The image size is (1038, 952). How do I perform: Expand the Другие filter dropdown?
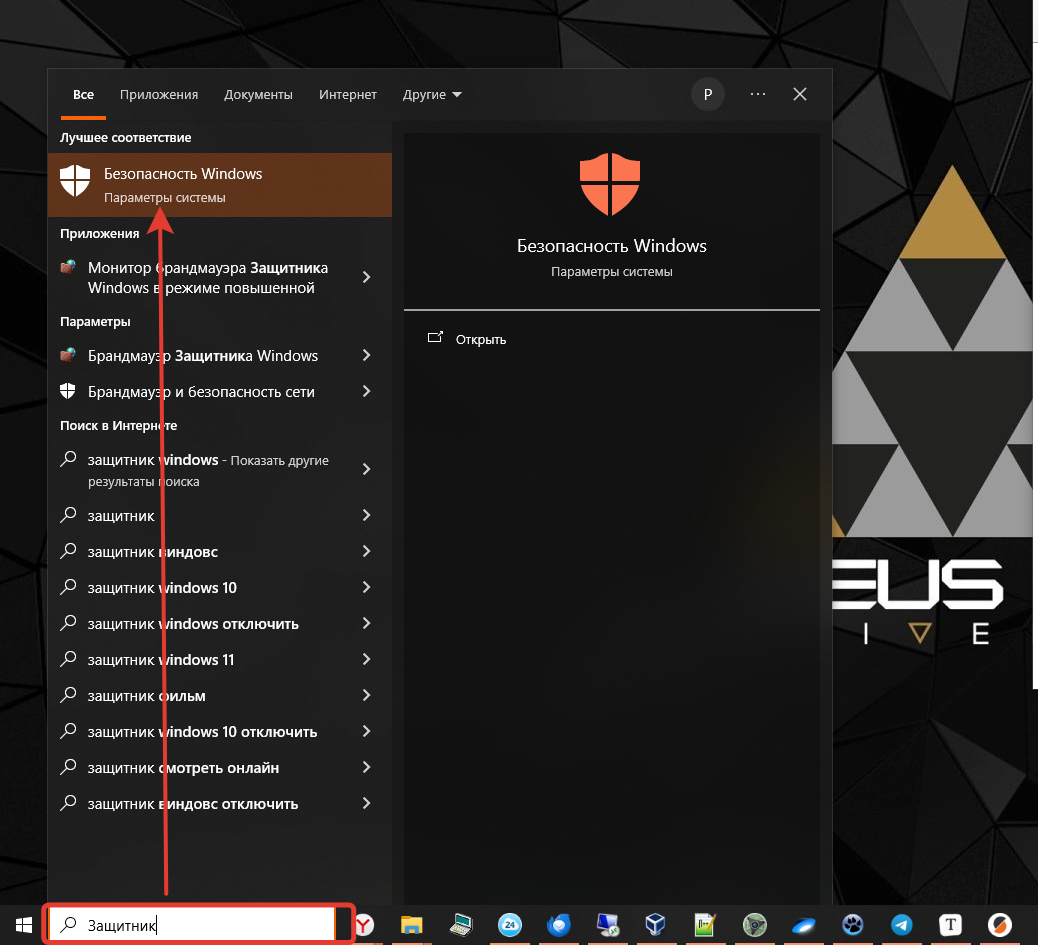(432, 94)
